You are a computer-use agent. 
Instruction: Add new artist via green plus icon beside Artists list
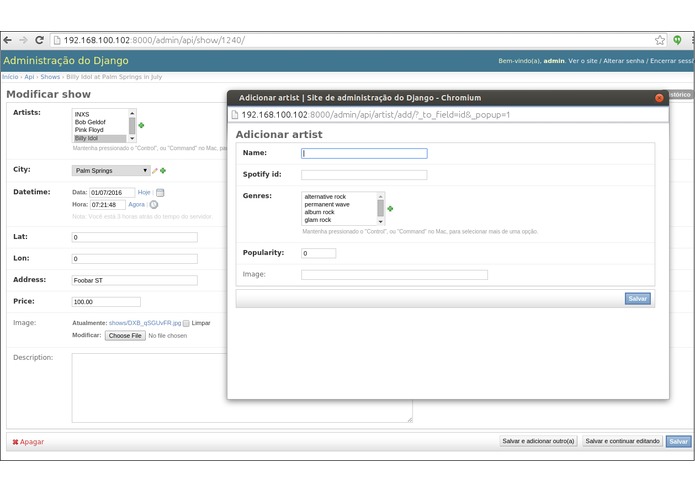[141, 125]
